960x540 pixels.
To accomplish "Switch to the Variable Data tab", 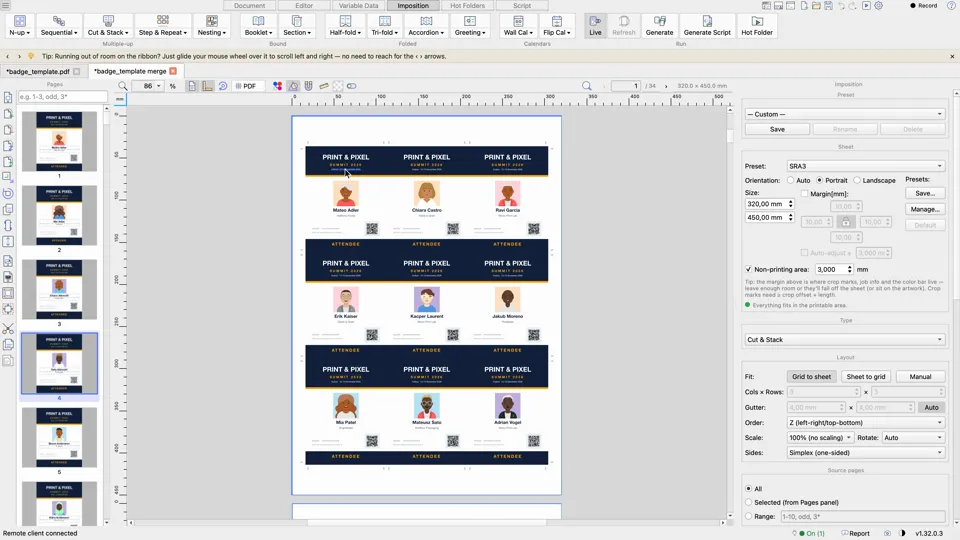I will [x=358, y=6].
